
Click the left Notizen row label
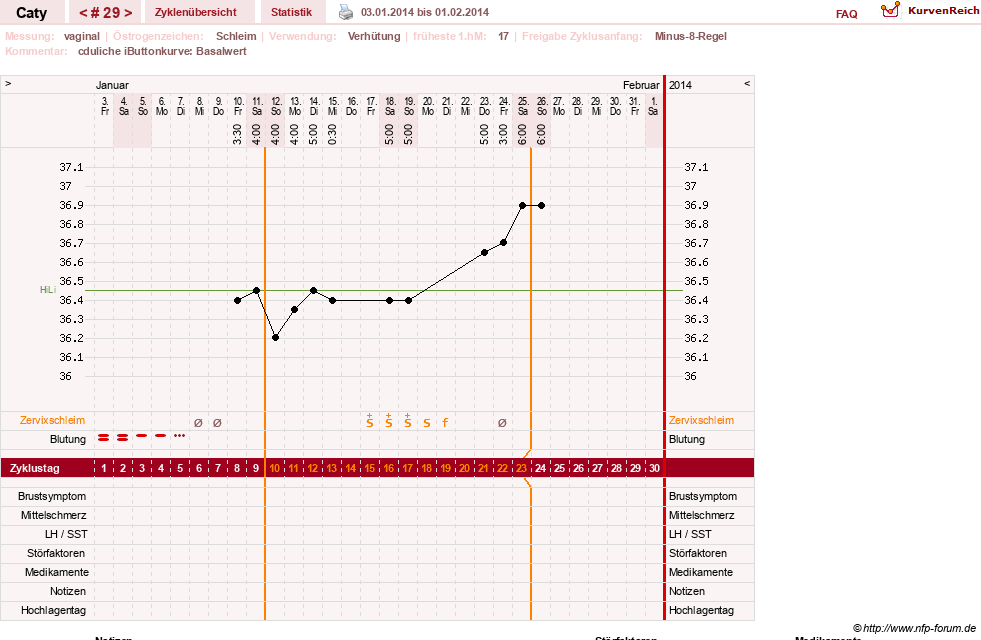[68, 591]
